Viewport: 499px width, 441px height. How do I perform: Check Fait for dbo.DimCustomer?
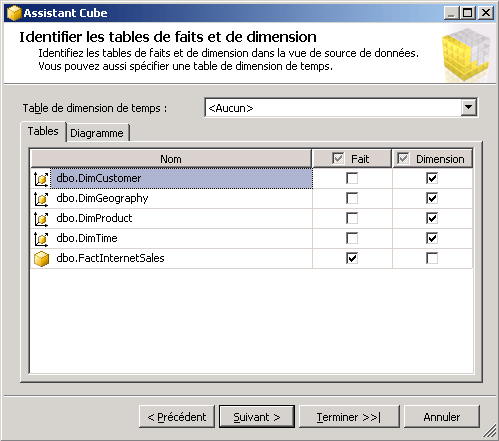[352, 178]
